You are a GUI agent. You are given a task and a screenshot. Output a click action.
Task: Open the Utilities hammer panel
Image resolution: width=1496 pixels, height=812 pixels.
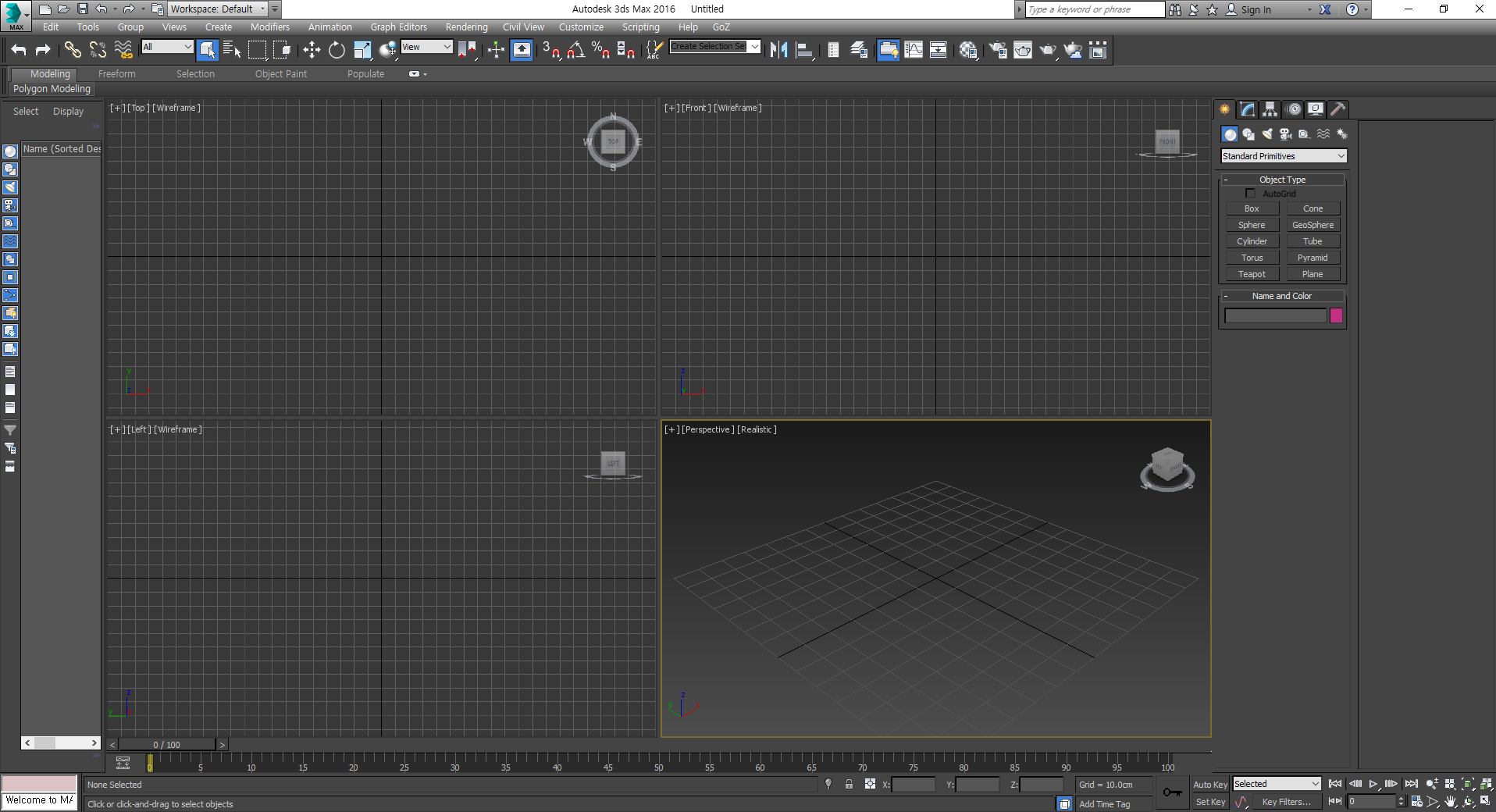(1338, 109)
